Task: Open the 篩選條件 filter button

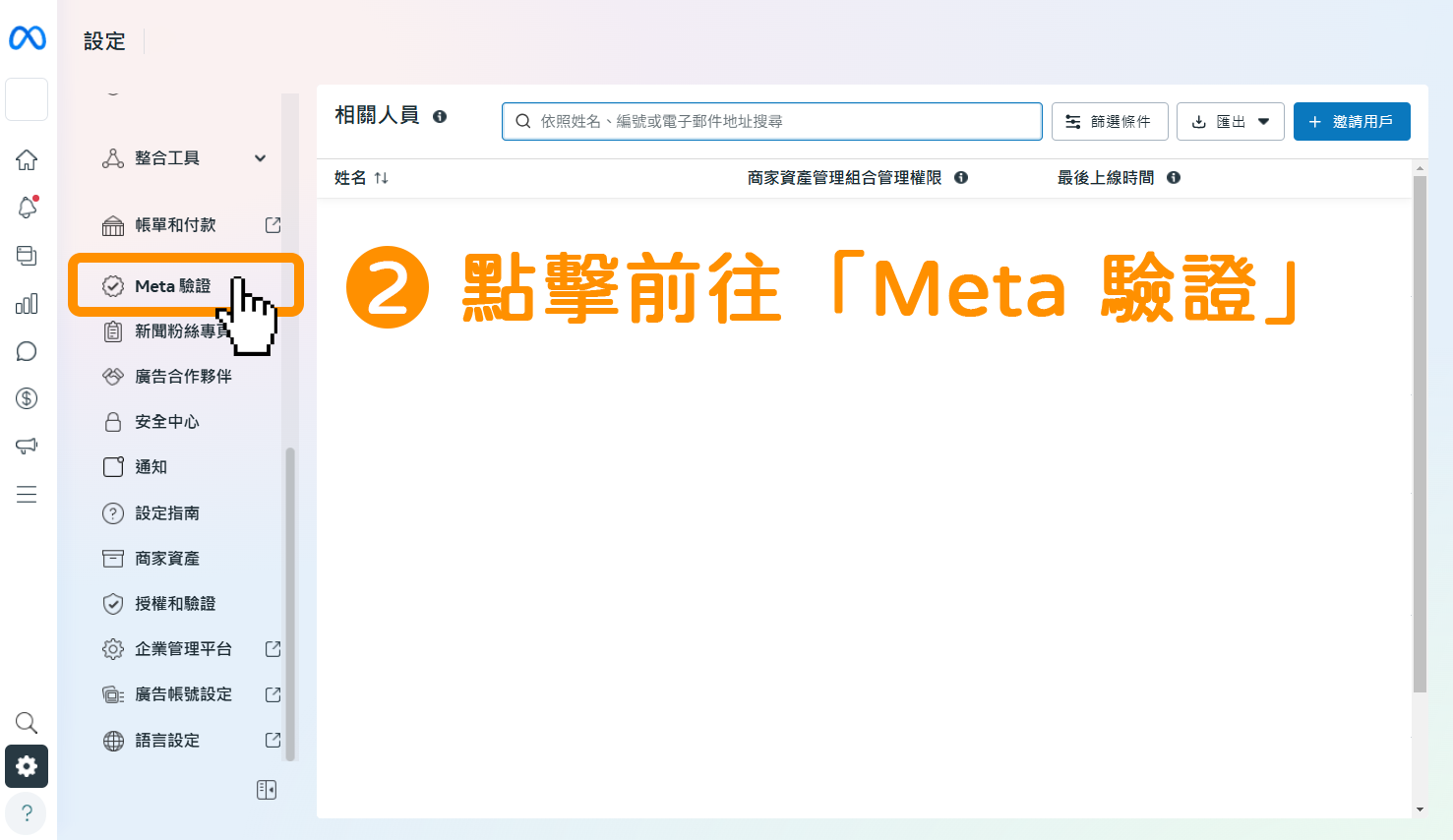Action: 1110,121
